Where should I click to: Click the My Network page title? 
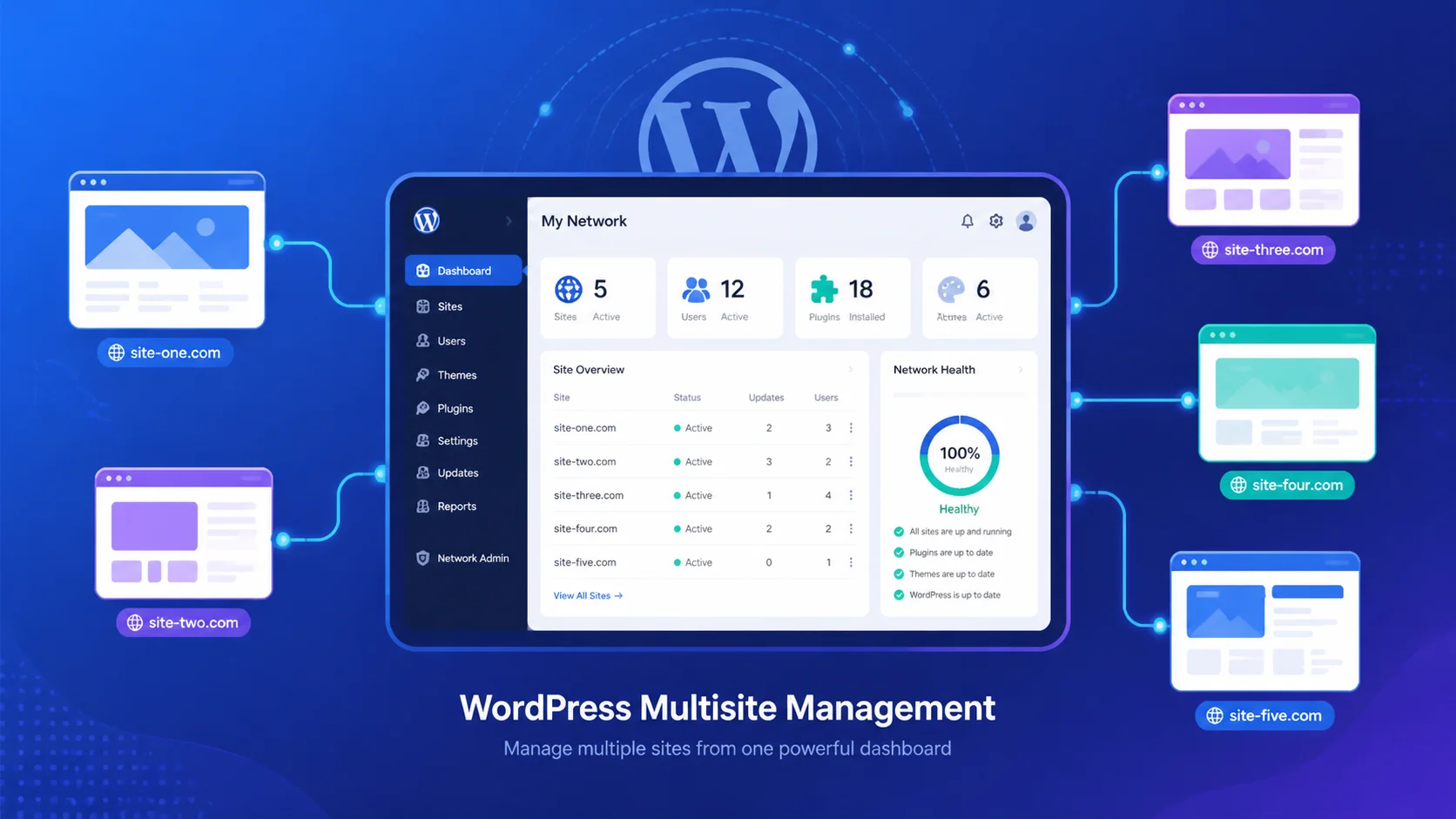pyautogui.click(x=583, y=221)
